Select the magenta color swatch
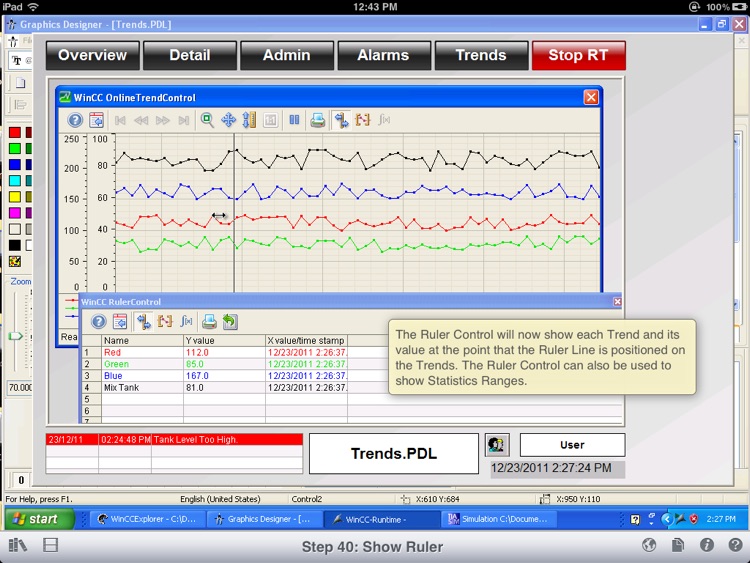The height and width of the screenshot is (563, 750). (15, 213)
